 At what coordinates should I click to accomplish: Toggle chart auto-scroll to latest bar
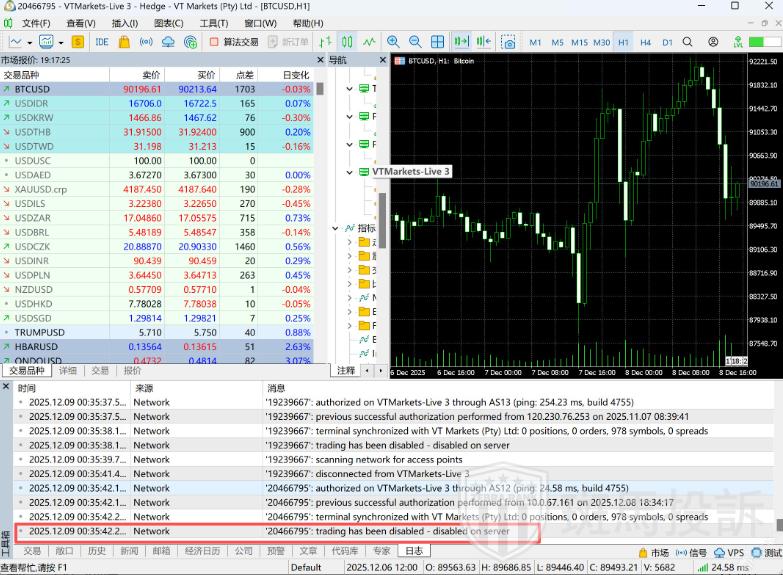[461, 42]
